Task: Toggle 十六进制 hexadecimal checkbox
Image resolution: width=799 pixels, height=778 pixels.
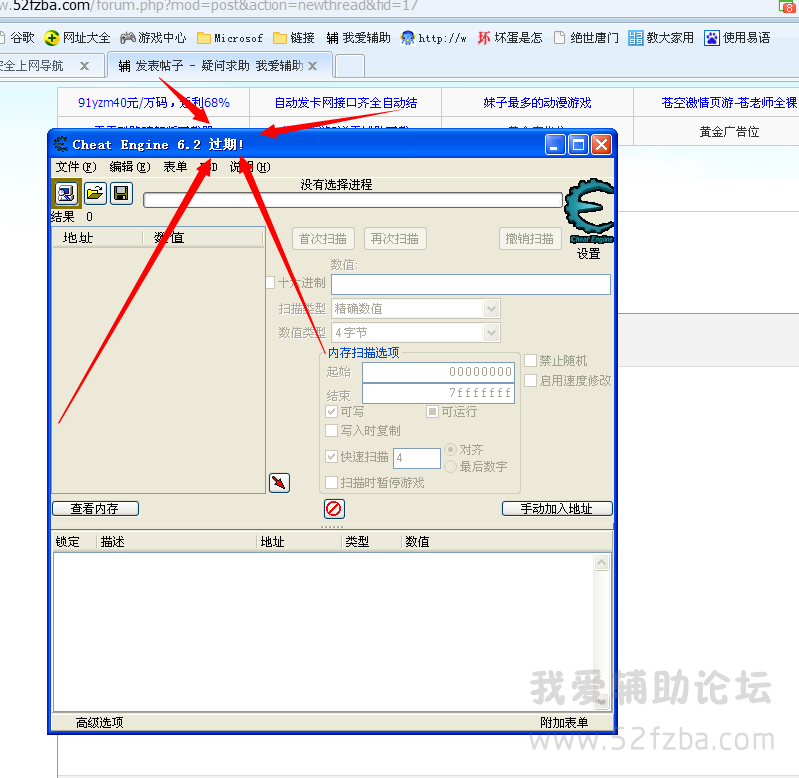Action: (x=271, y=282)
